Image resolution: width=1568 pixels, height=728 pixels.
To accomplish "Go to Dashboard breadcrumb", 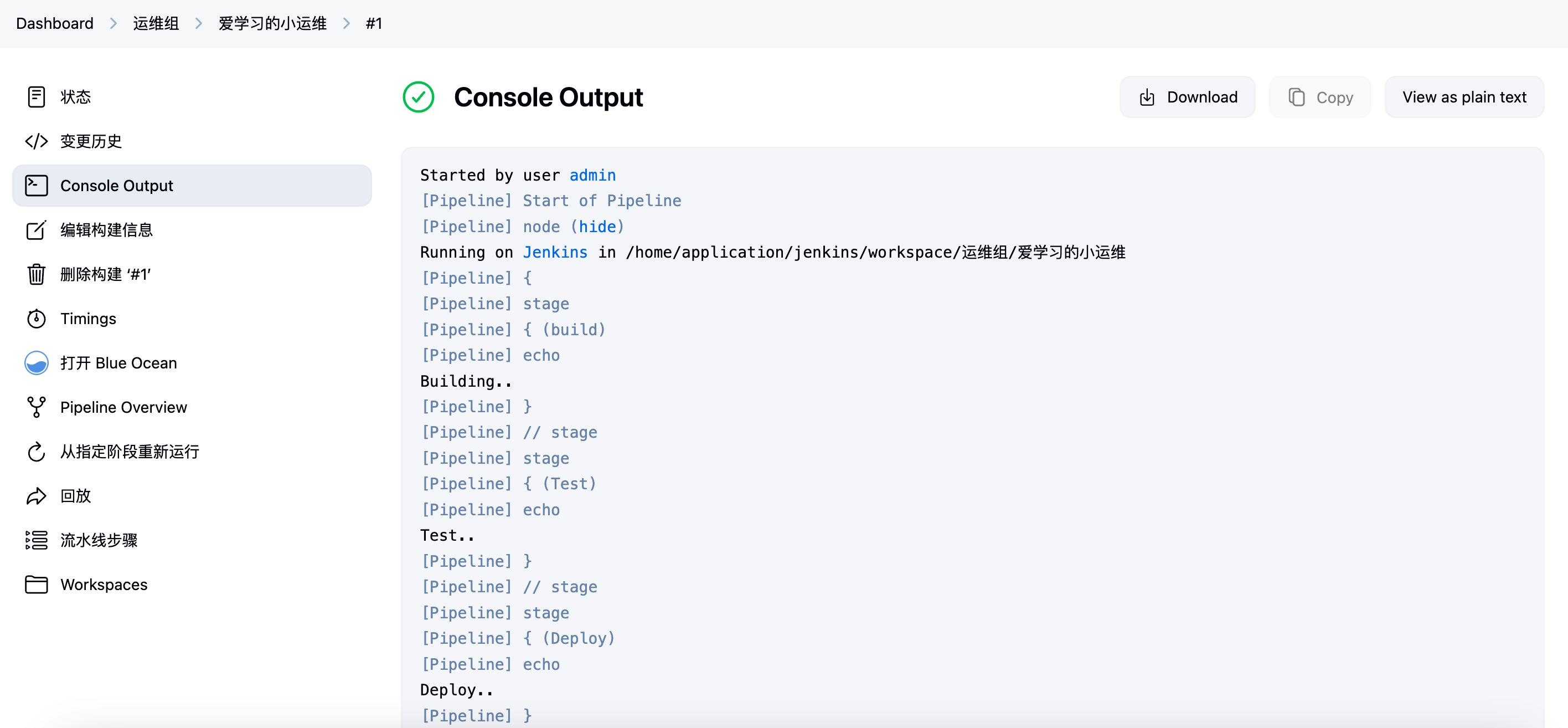I will pos(55,24).
